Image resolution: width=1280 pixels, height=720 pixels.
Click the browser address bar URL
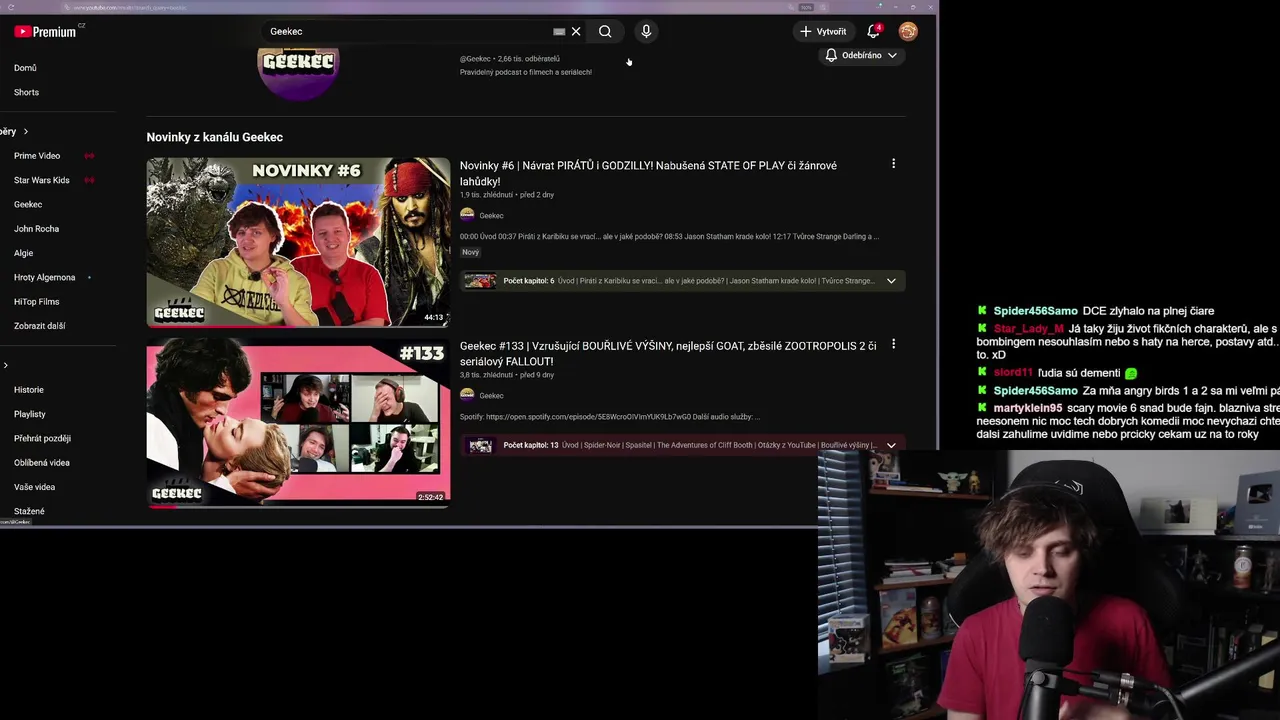pyautogui.click(x=130, y=8)
